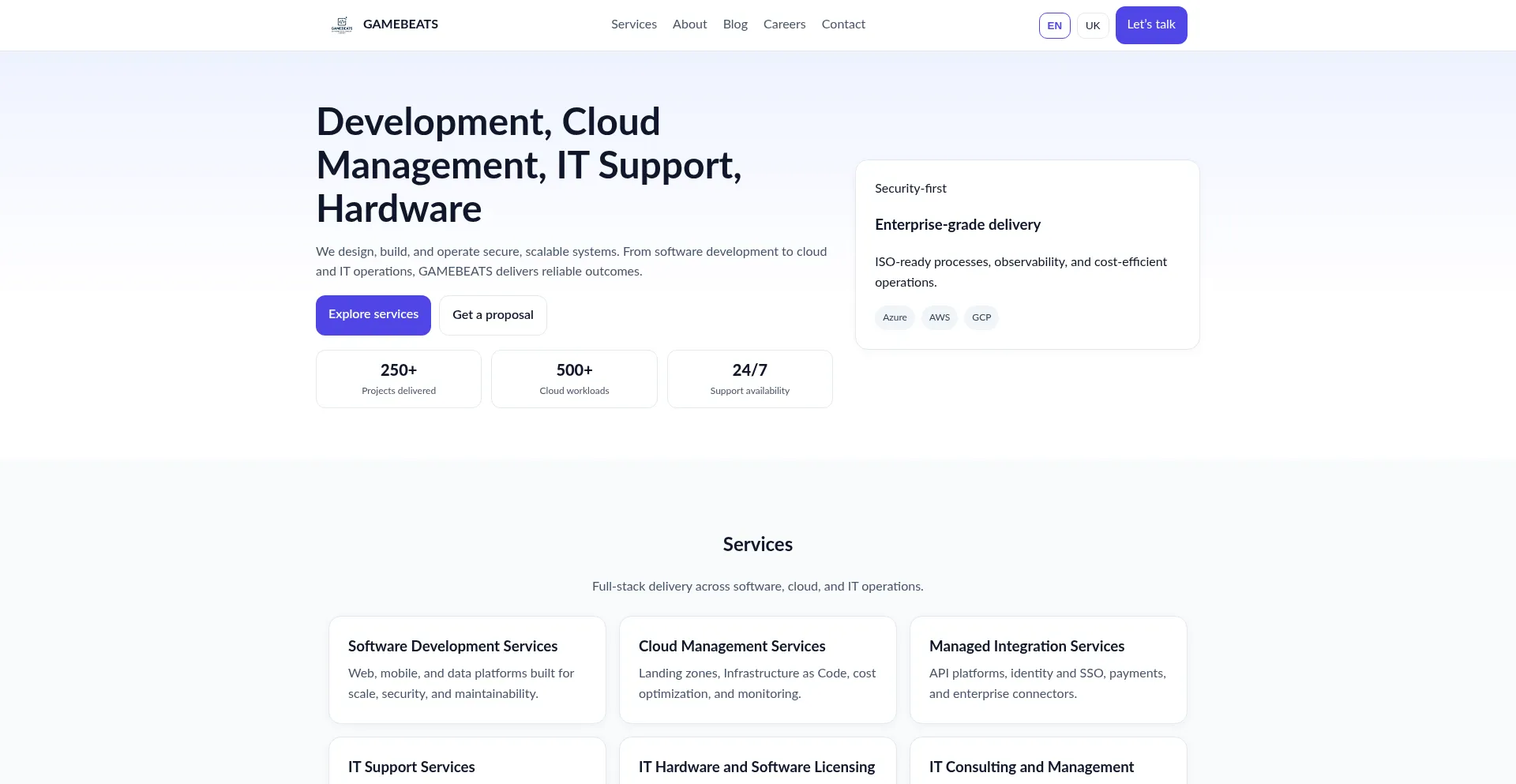The image size is (1516, 784).
Task: Click the Explore services button
Action: (373, 315)
